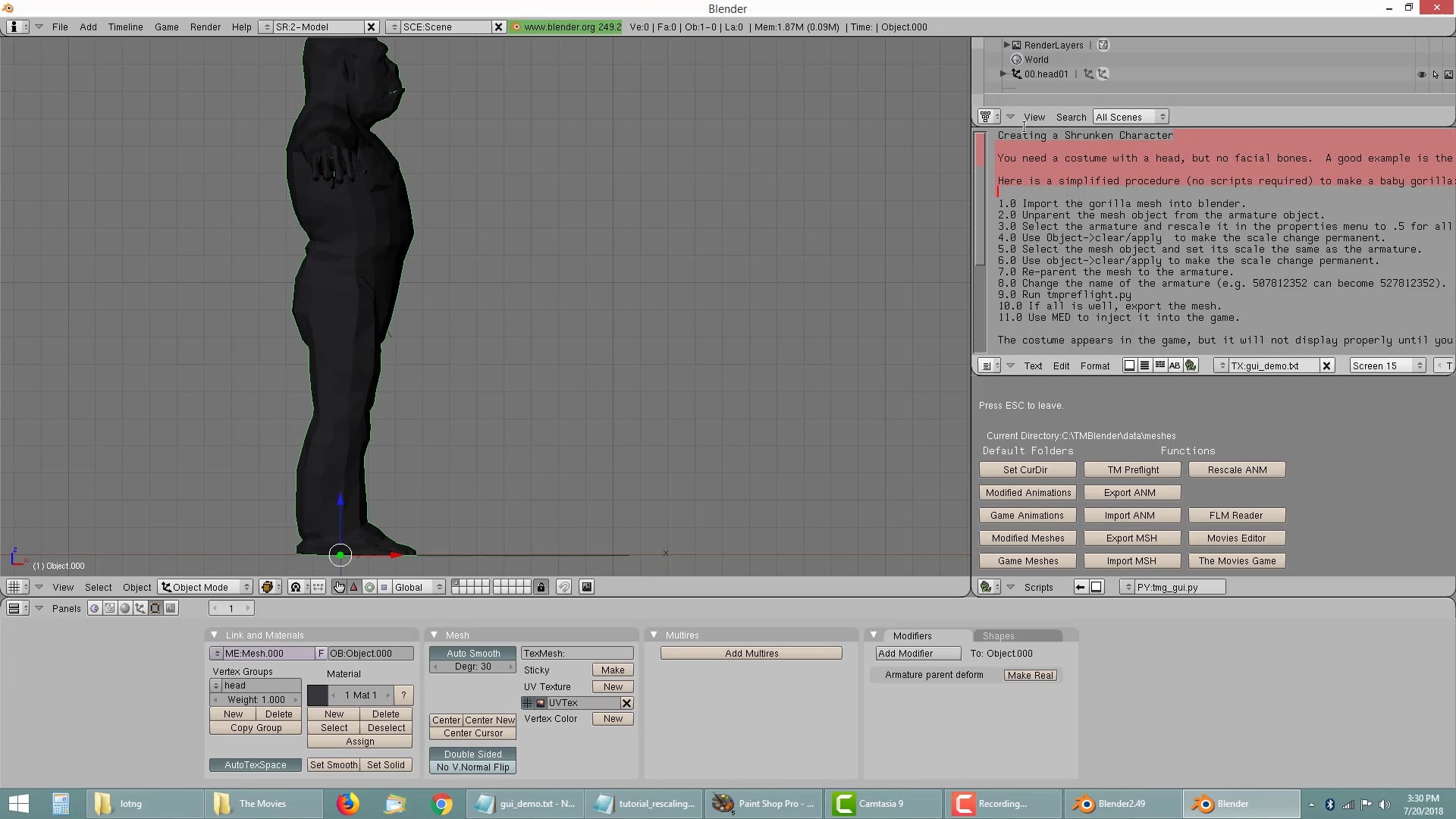Toggle the 3D manipulator hand icon
Screen dimensions: 1456x819
point(339,587)
